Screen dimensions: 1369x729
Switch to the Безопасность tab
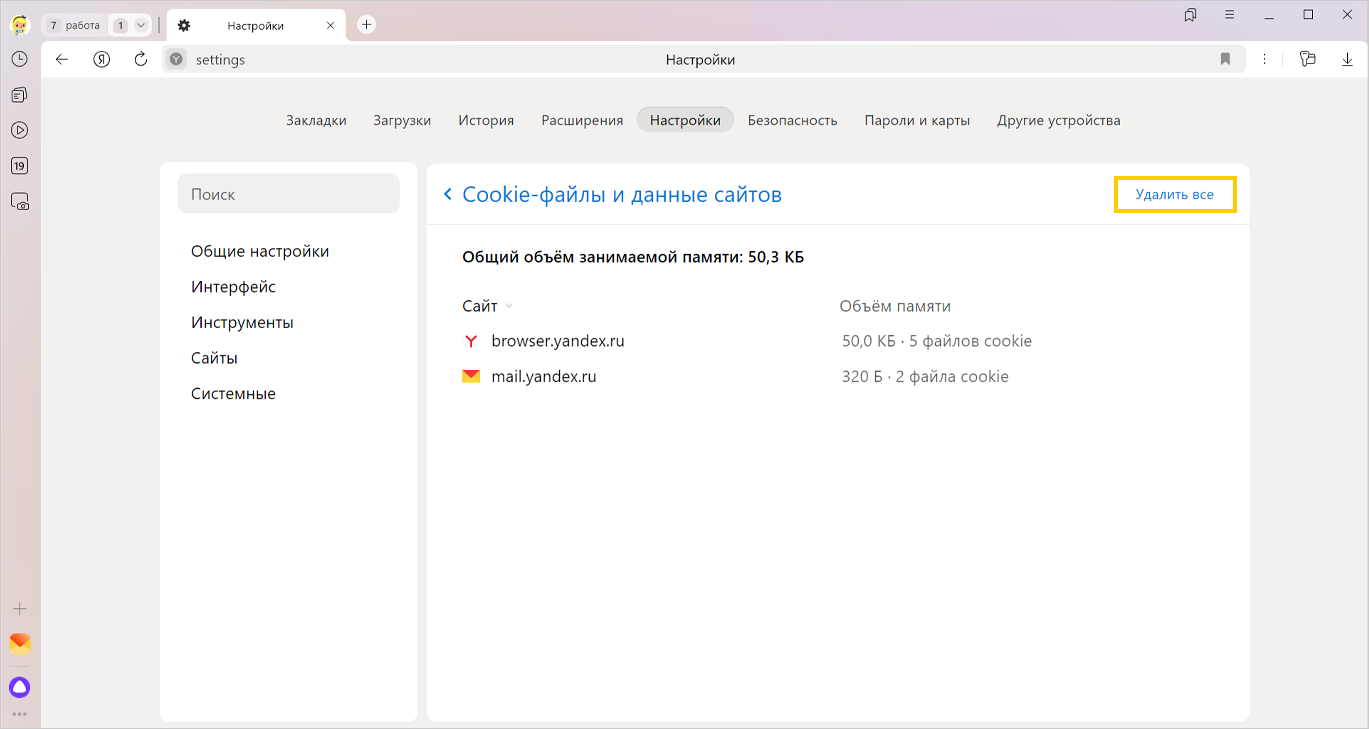point(792,120)
